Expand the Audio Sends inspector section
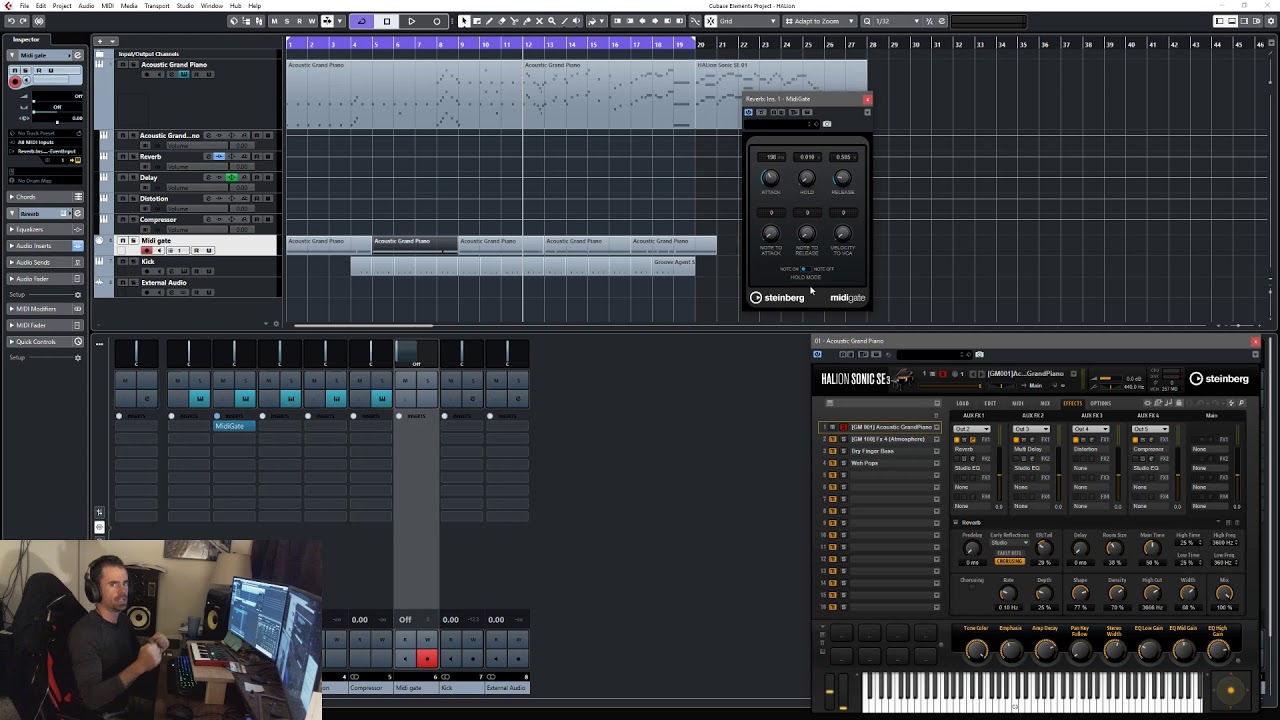 pyautogui.click(x=45, y=262)
